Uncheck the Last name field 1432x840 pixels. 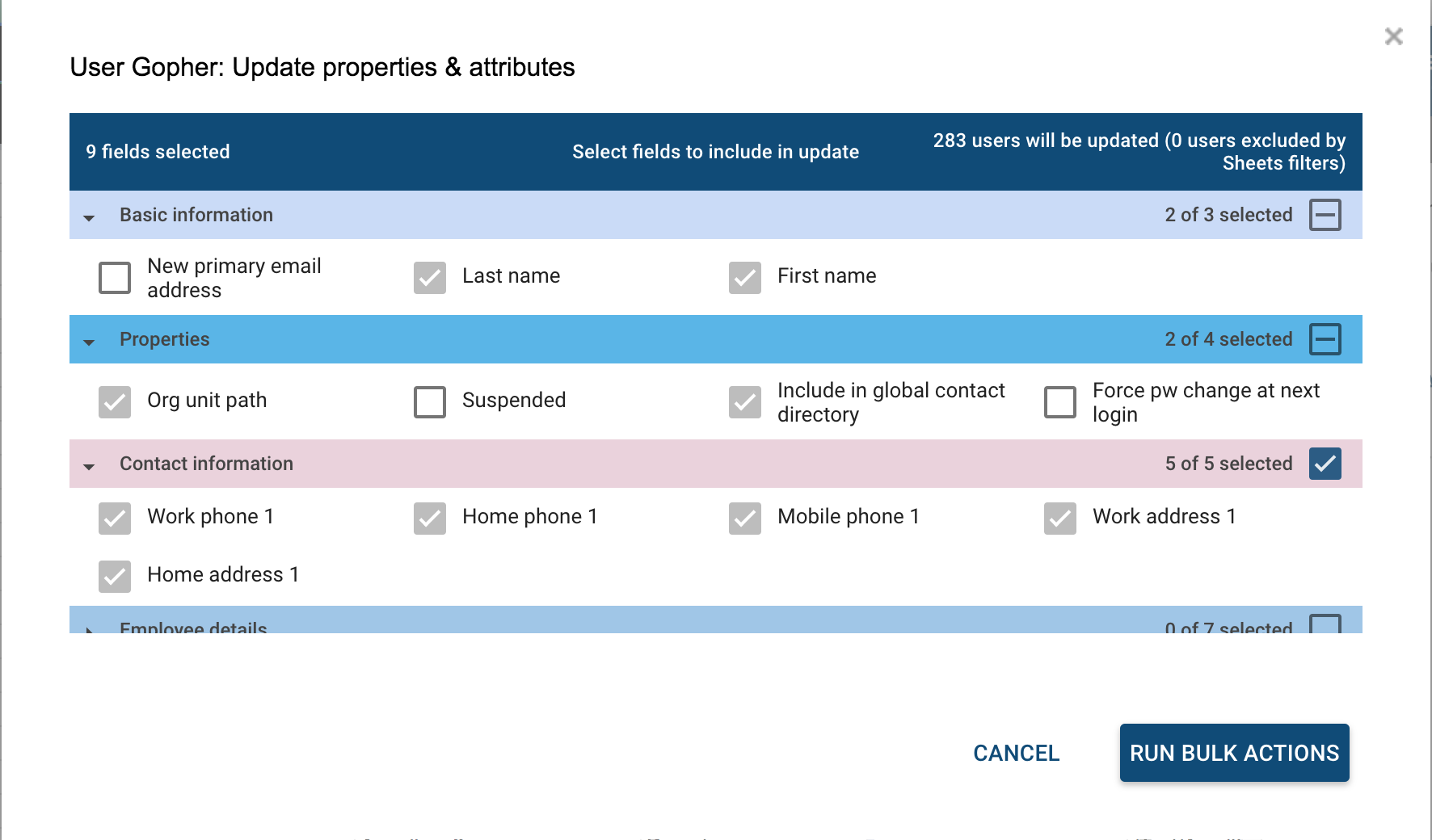coord(430,278)
